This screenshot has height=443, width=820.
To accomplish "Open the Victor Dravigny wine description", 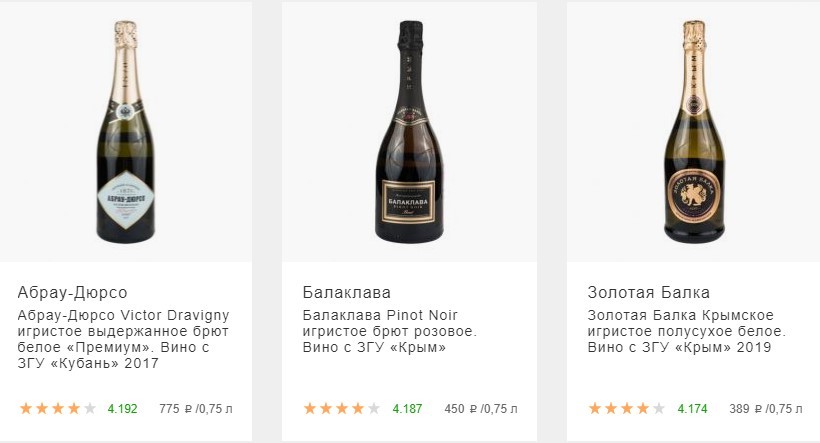I will tap(118, 339).
